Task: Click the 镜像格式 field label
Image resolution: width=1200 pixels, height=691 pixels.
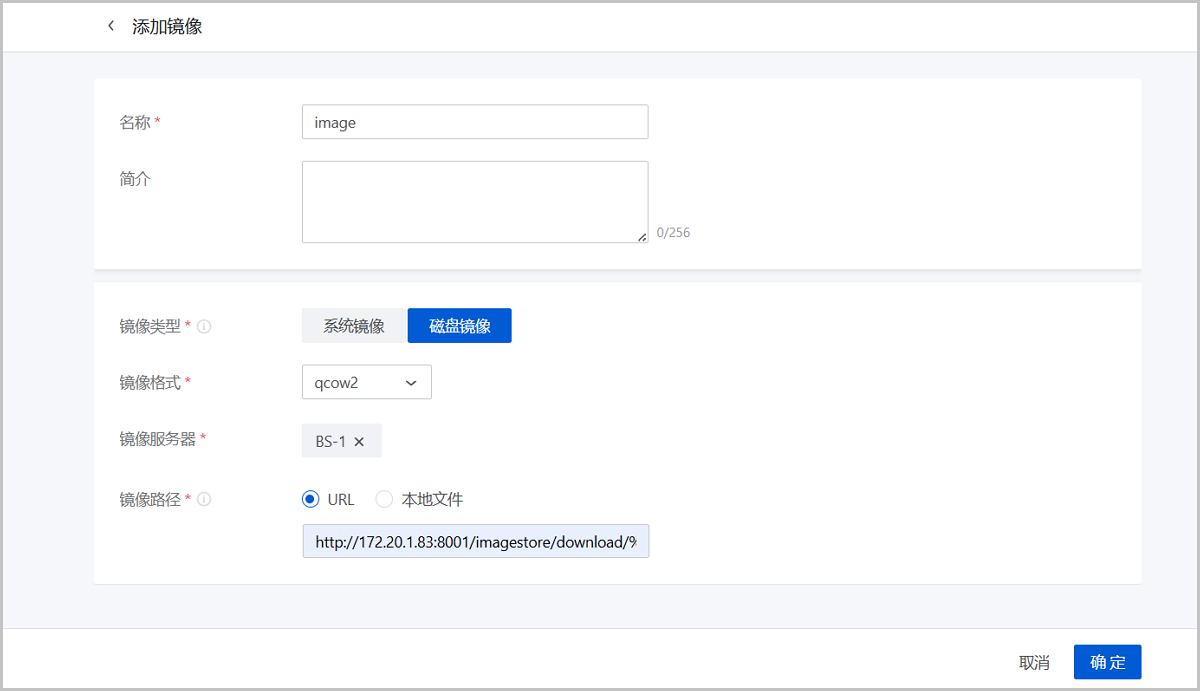Action: 150,382
